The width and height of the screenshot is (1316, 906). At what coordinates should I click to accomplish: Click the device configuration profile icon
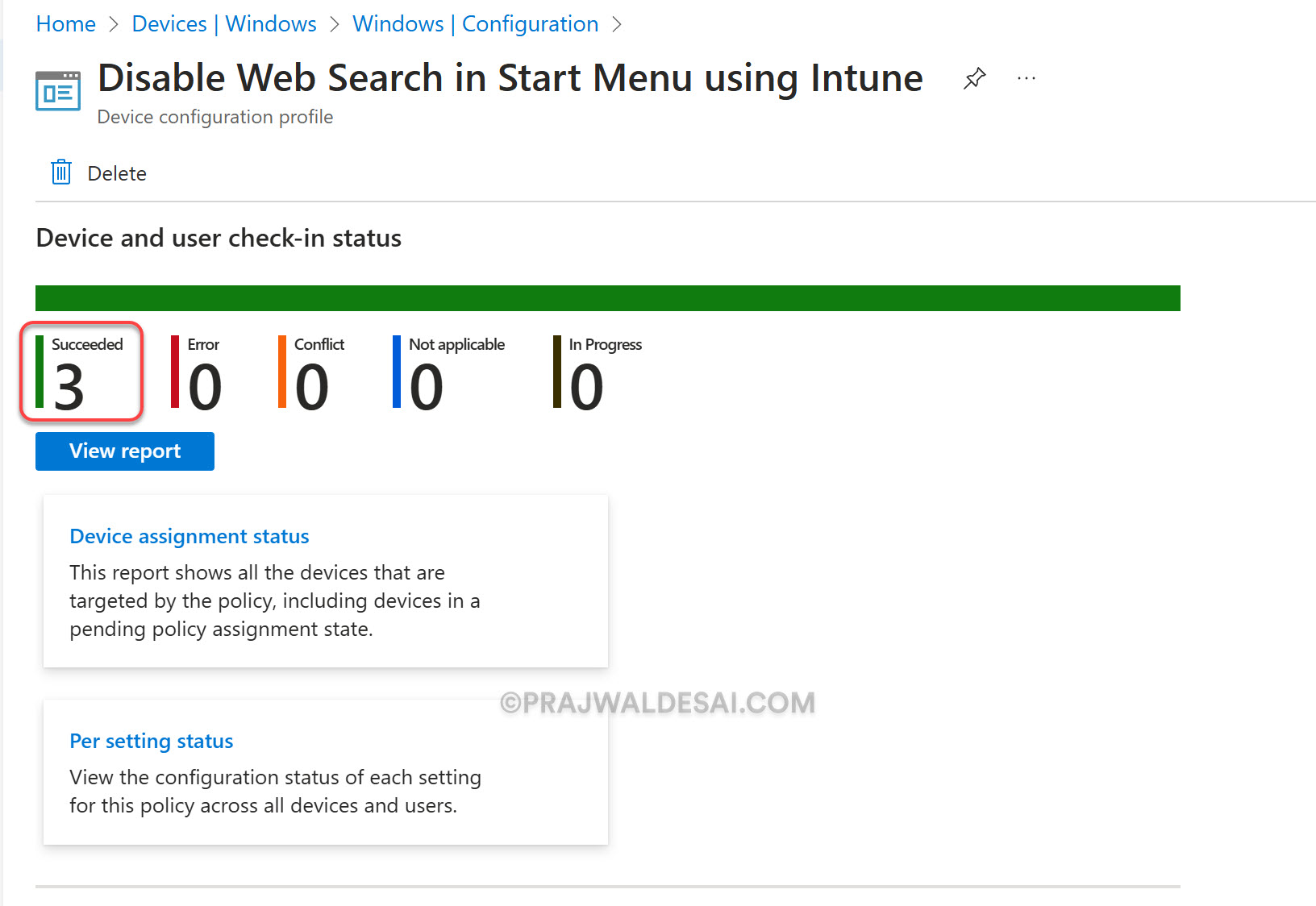point(58,90)
